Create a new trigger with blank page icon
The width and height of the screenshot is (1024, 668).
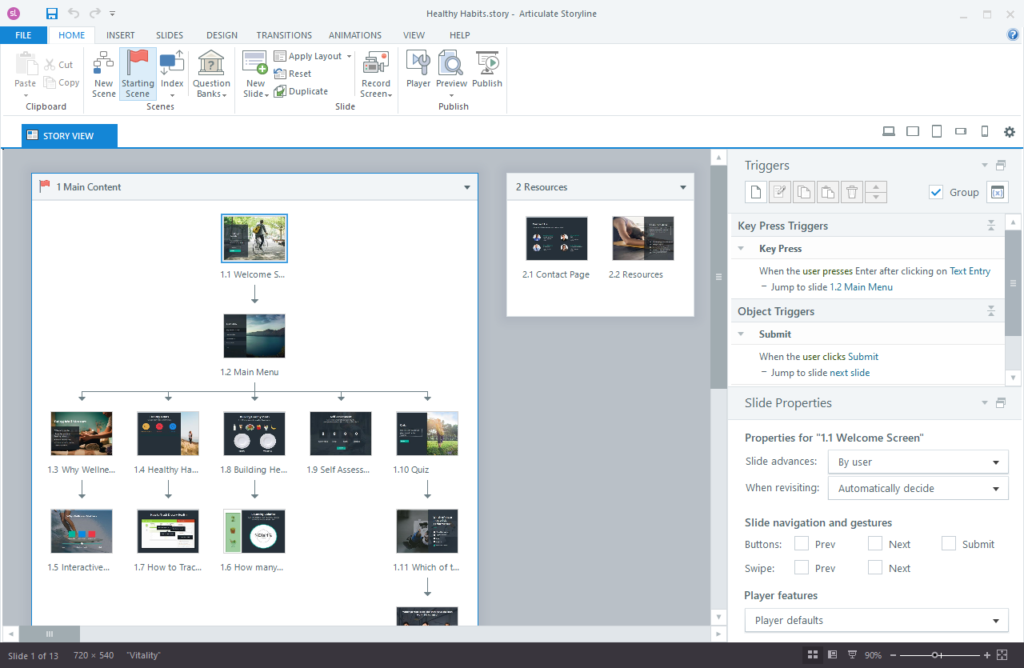pos(756,192)
